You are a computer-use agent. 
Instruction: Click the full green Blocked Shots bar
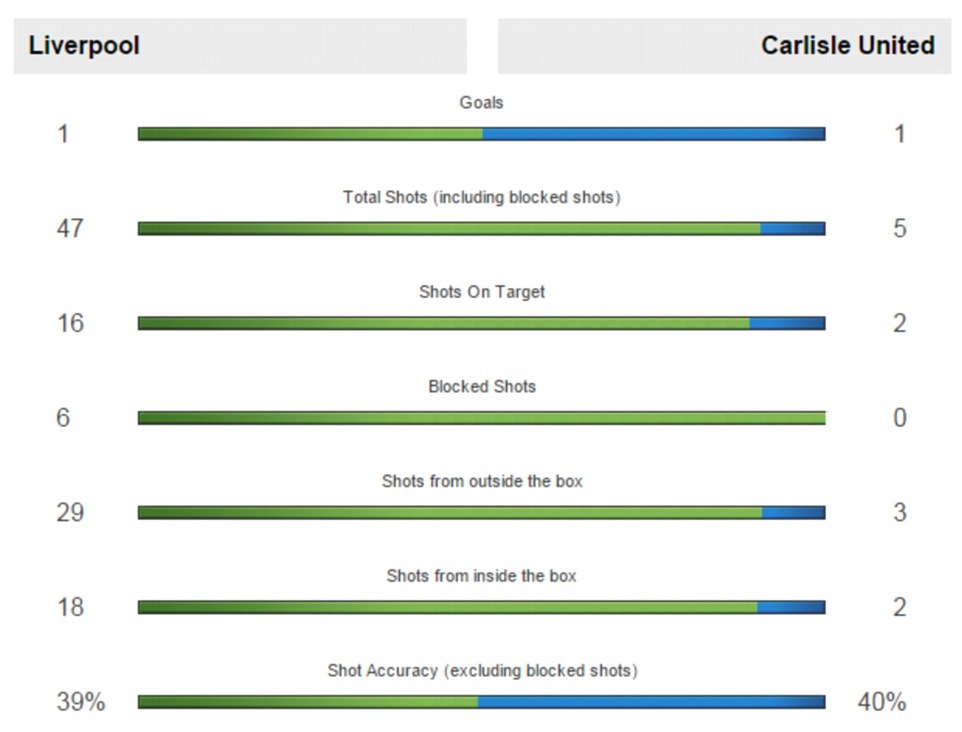pos(481,418)
